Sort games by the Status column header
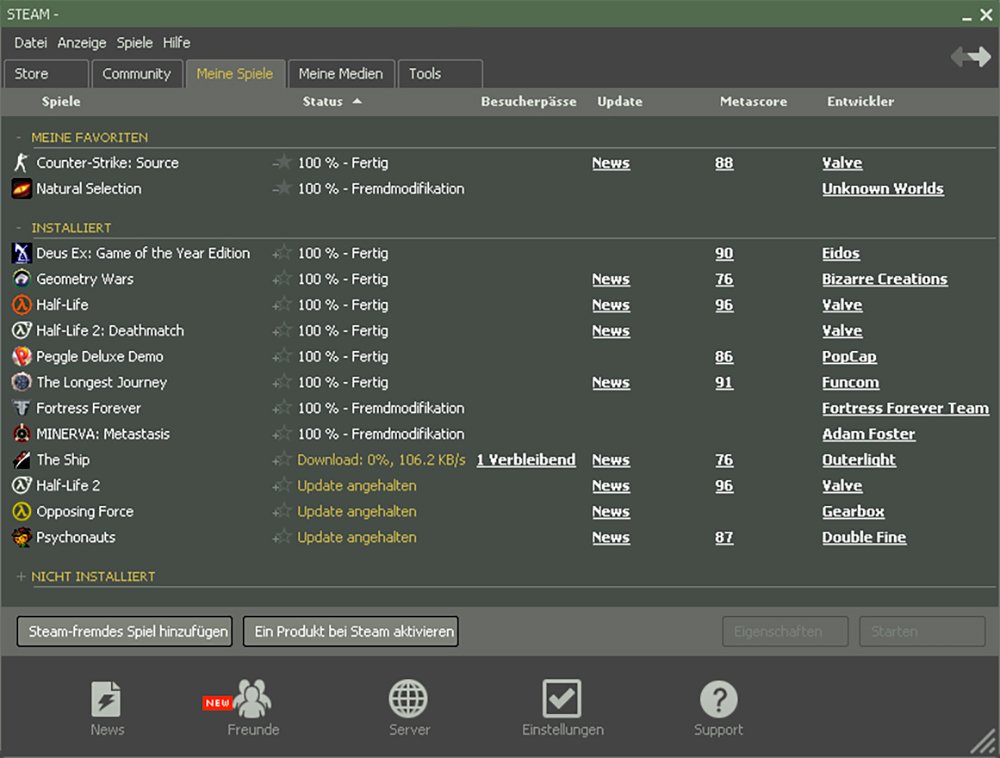1000x758 pixels. tap(323, 101)
